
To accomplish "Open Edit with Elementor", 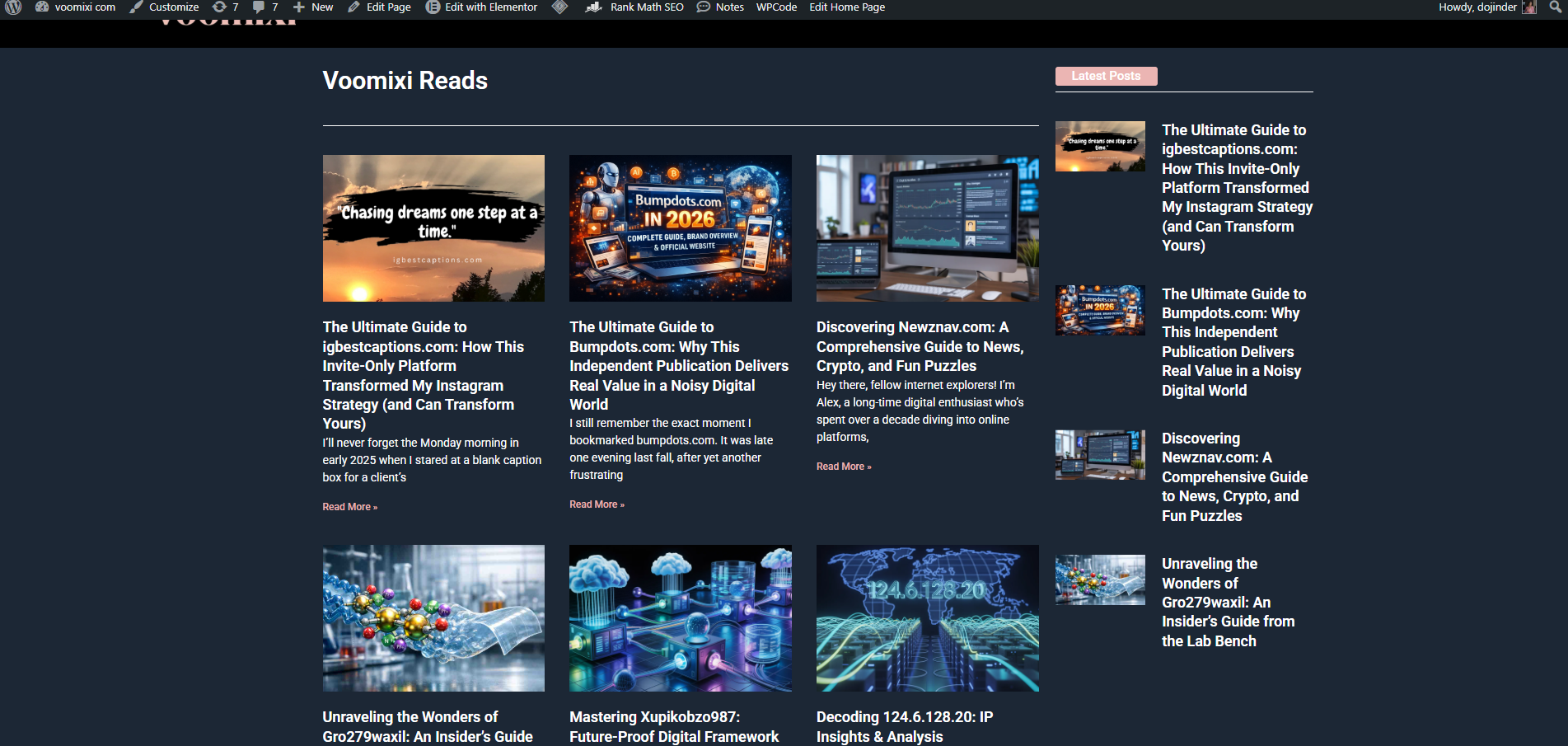I will (x=481, y=7).
